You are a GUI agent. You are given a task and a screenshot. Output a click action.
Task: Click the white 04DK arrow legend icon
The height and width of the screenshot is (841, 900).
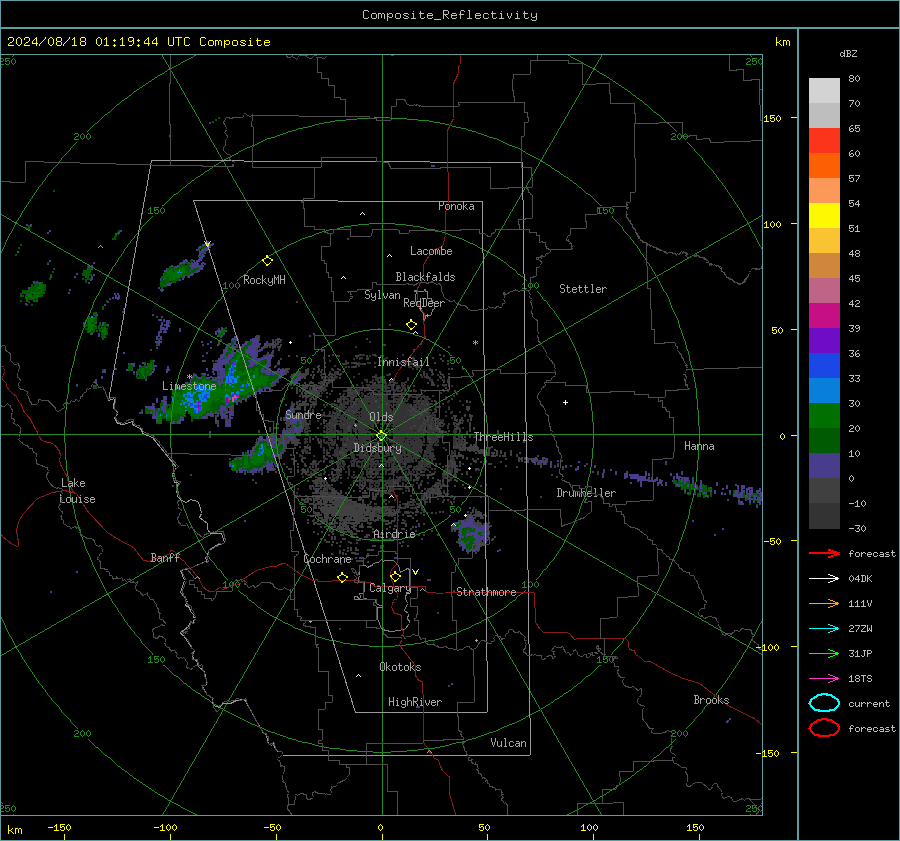(824, 579)
